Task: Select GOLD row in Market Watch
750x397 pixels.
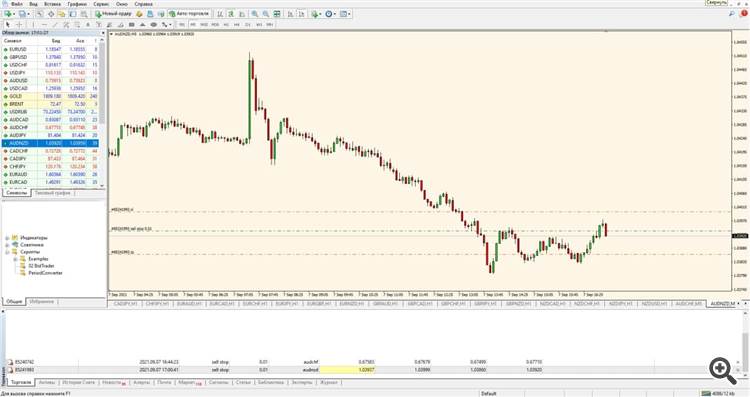Action: click(x=50, y=96)
